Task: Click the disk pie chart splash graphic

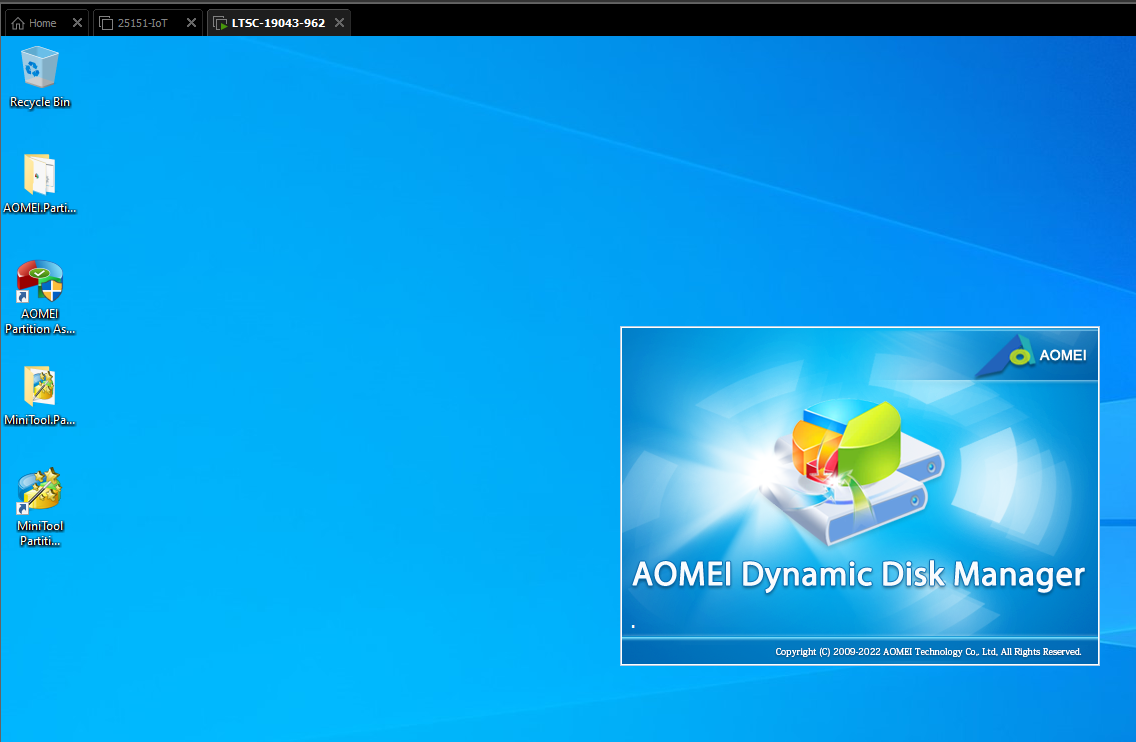Action: point(853,471)
